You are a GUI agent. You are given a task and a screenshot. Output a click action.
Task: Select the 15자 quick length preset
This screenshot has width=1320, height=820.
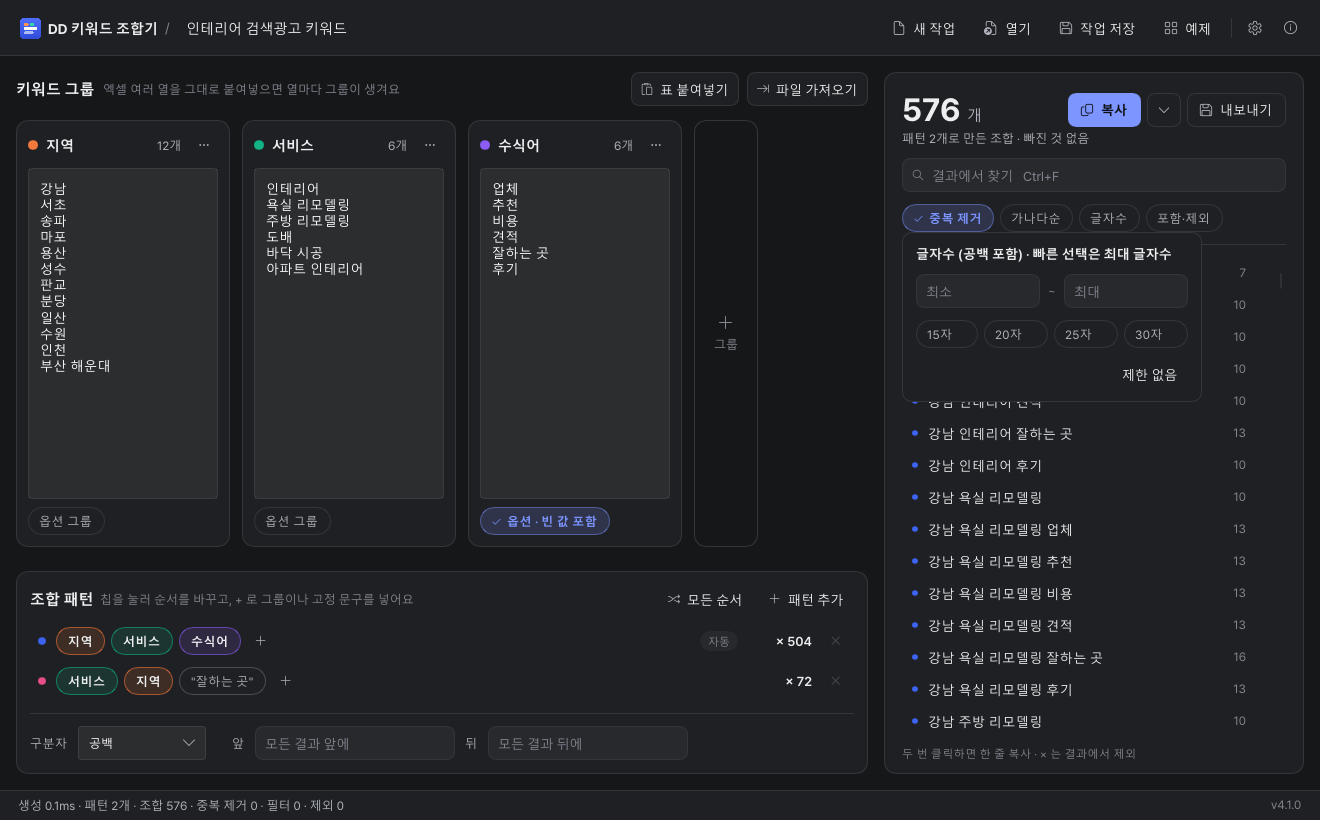(947, 334)
